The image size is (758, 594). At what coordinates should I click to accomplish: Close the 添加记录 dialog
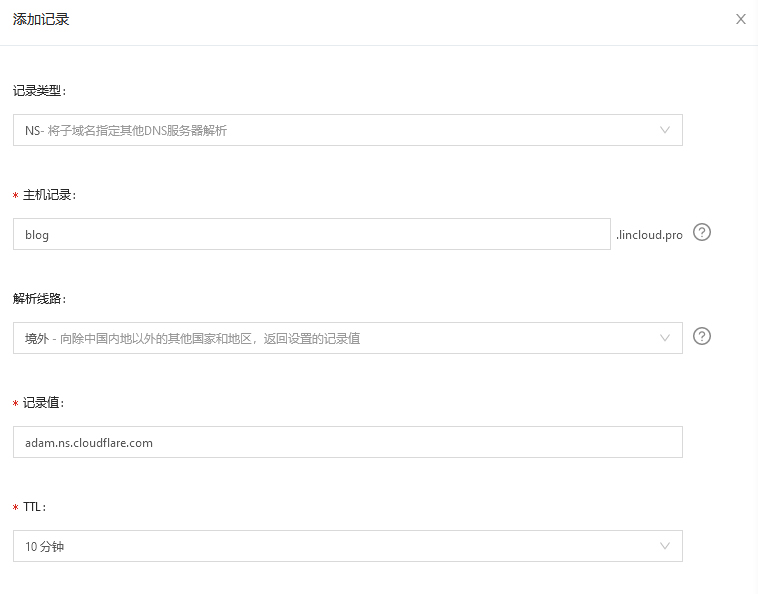(741, 19)
